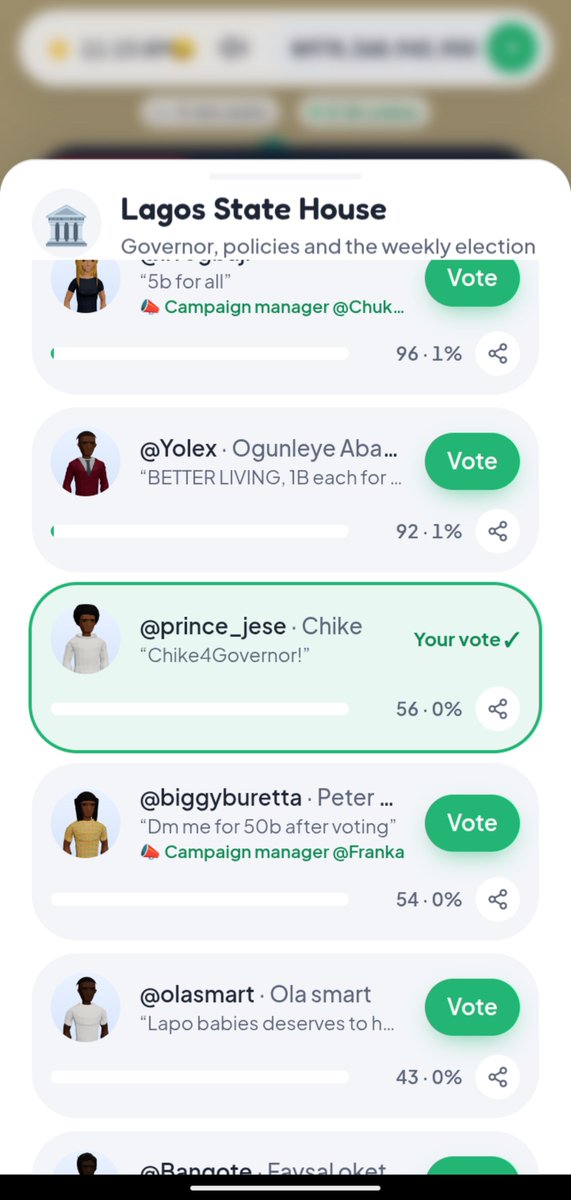Share @olasmart's candidate card
The width and height of the screenshot is (571, 1200).
[497, 1077]
